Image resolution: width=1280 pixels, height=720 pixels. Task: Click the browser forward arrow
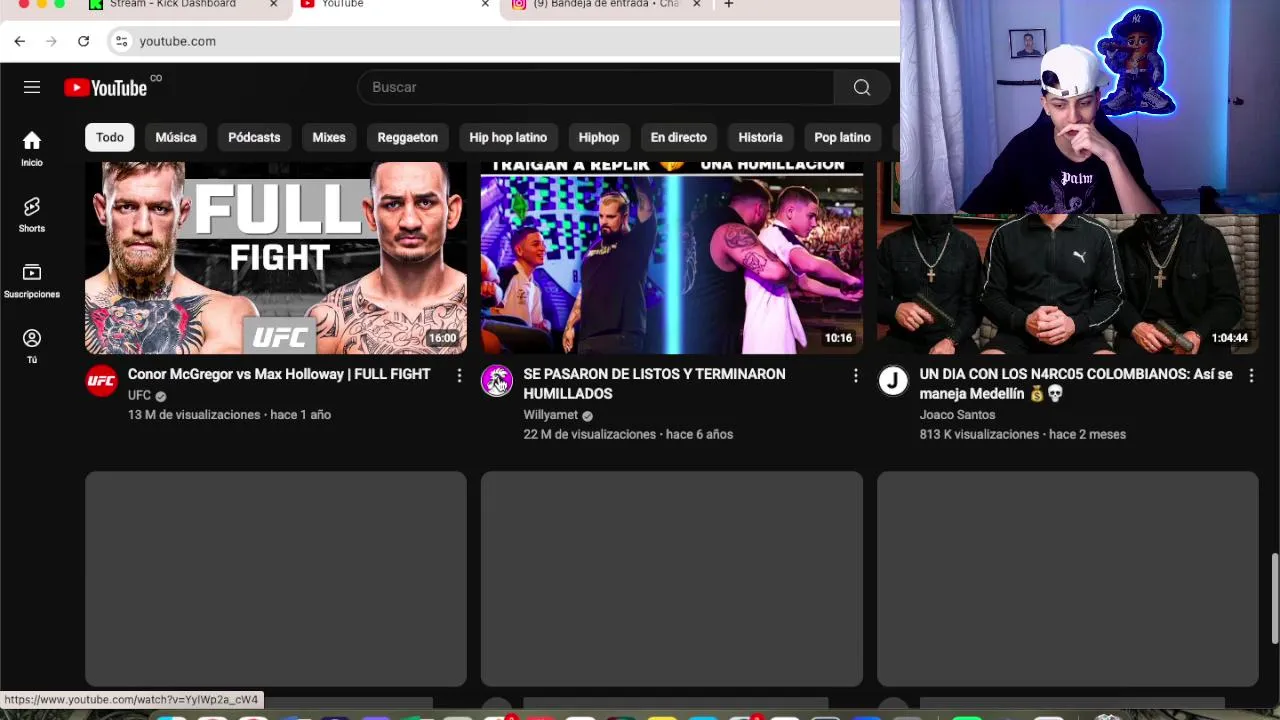52,41
